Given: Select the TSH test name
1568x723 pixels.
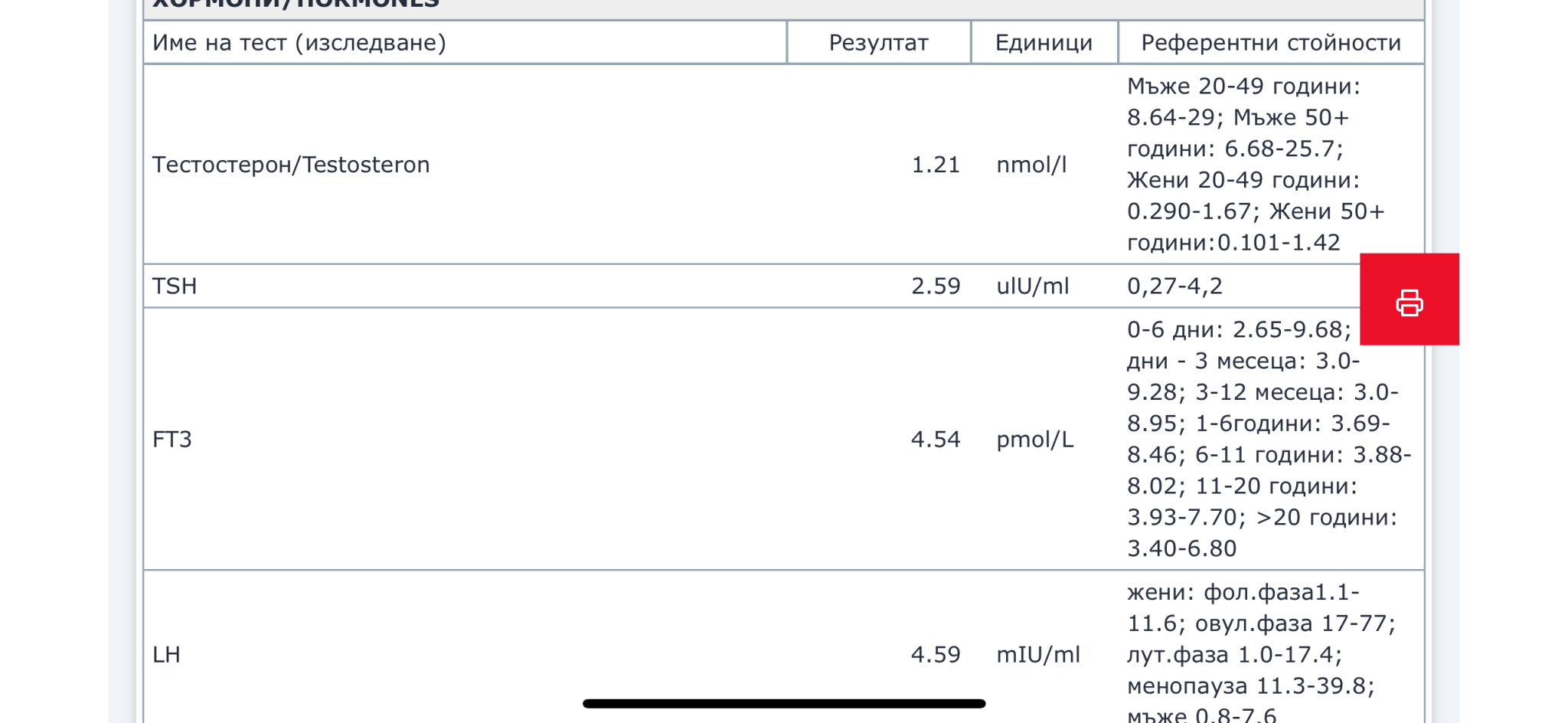Looking at the screenshot, I should pyautogui.click(x=175, y=286).
